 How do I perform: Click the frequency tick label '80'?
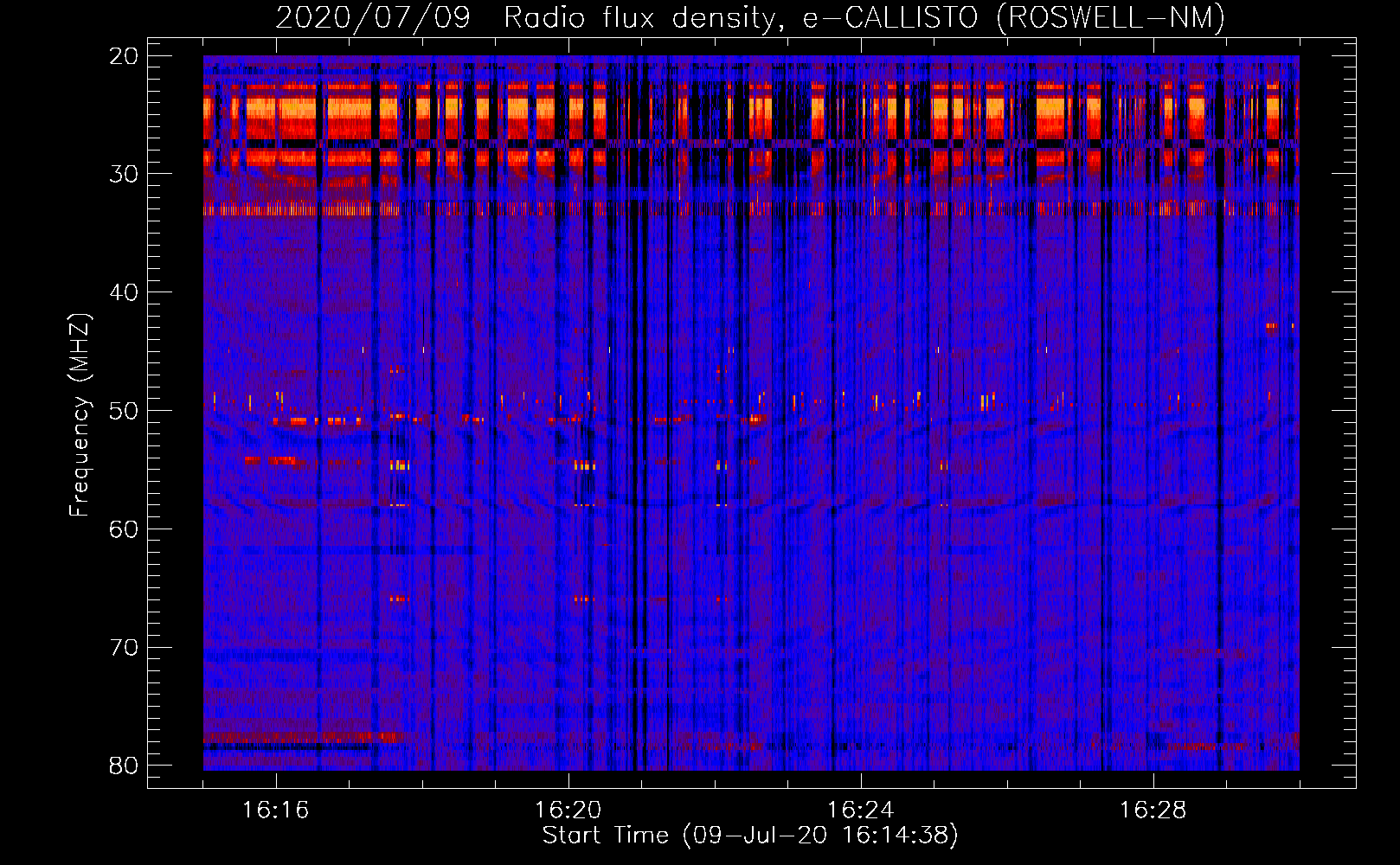click(124, 766)
